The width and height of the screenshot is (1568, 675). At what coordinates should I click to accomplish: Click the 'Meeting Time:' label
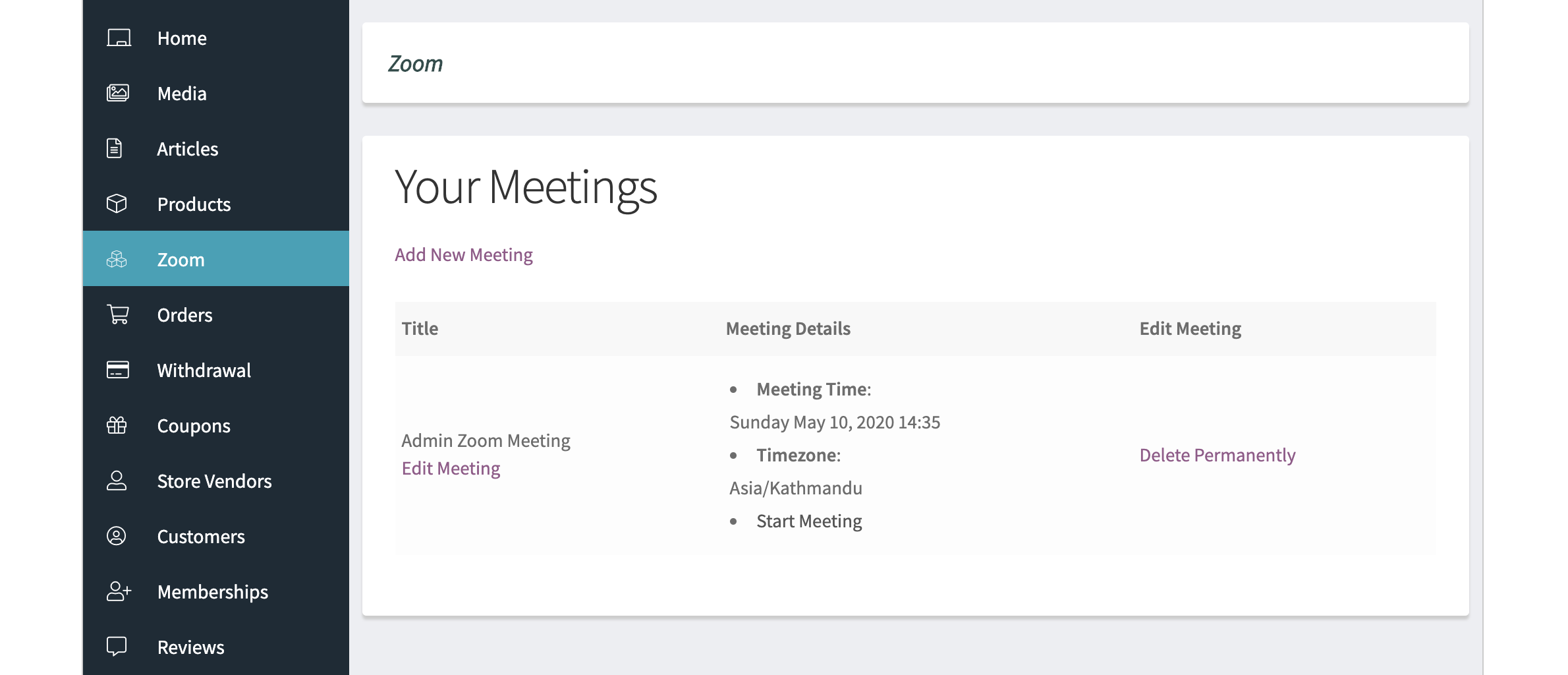click(x=814, y=390)
